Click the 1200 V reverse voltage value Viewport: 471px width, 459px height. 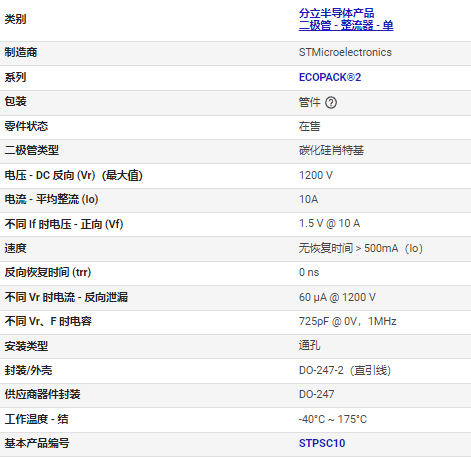click(316, 175)
